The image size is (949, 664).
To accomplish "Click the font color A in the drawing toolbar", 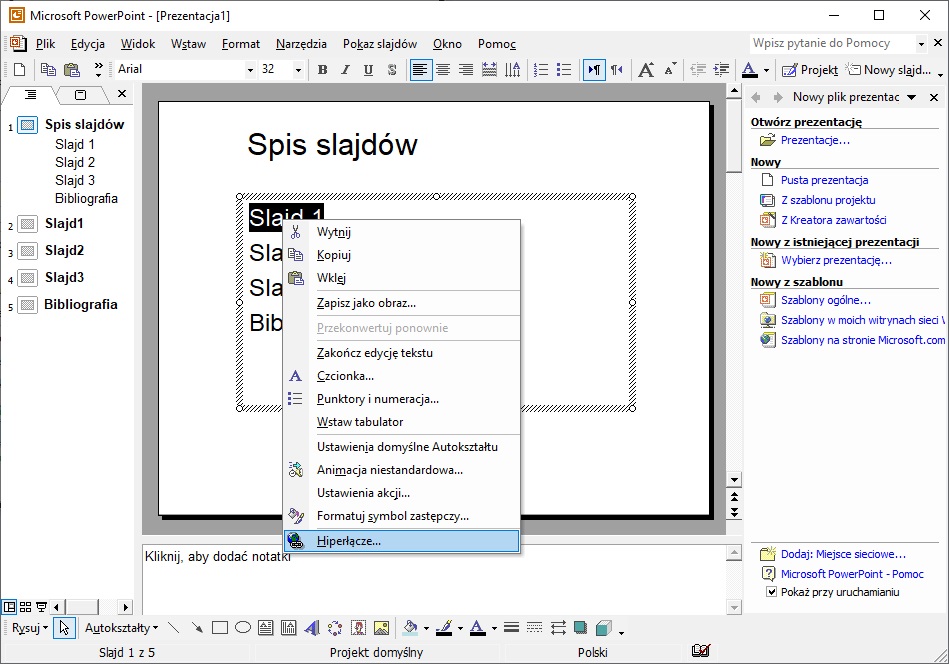I will 478,628.
